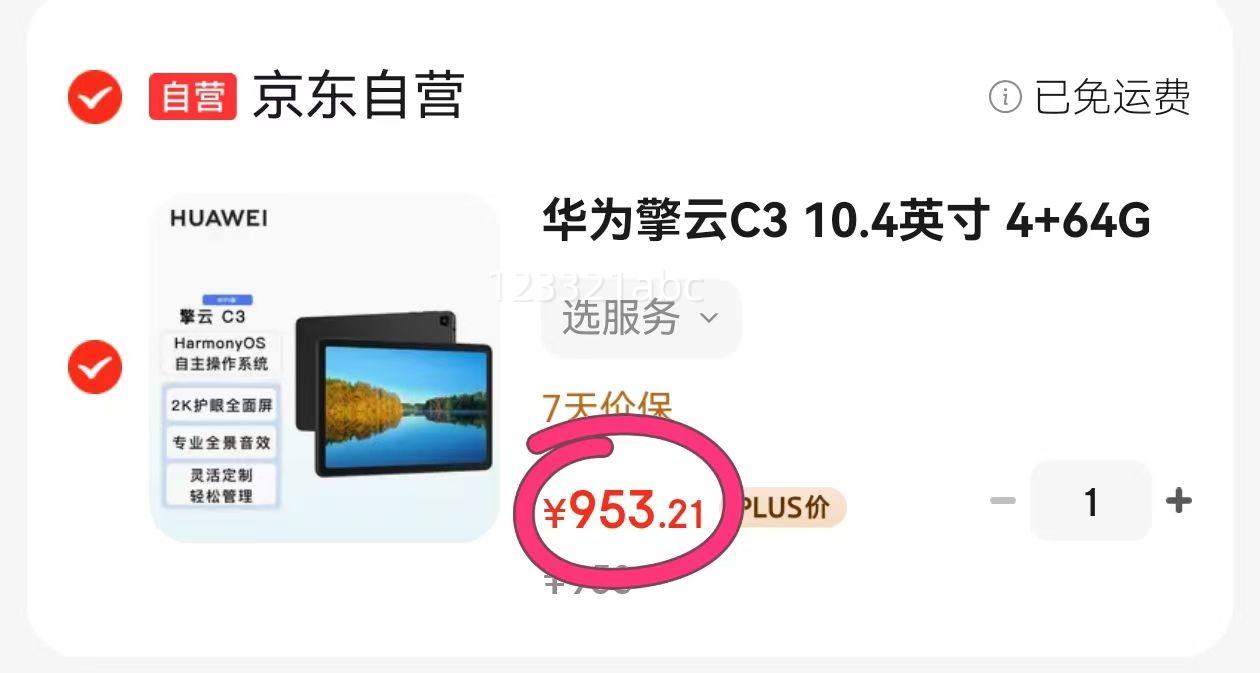Decrease quantity with the minus button
Viewport: 1260px width, 673px height.
(x=1002, y=501)
